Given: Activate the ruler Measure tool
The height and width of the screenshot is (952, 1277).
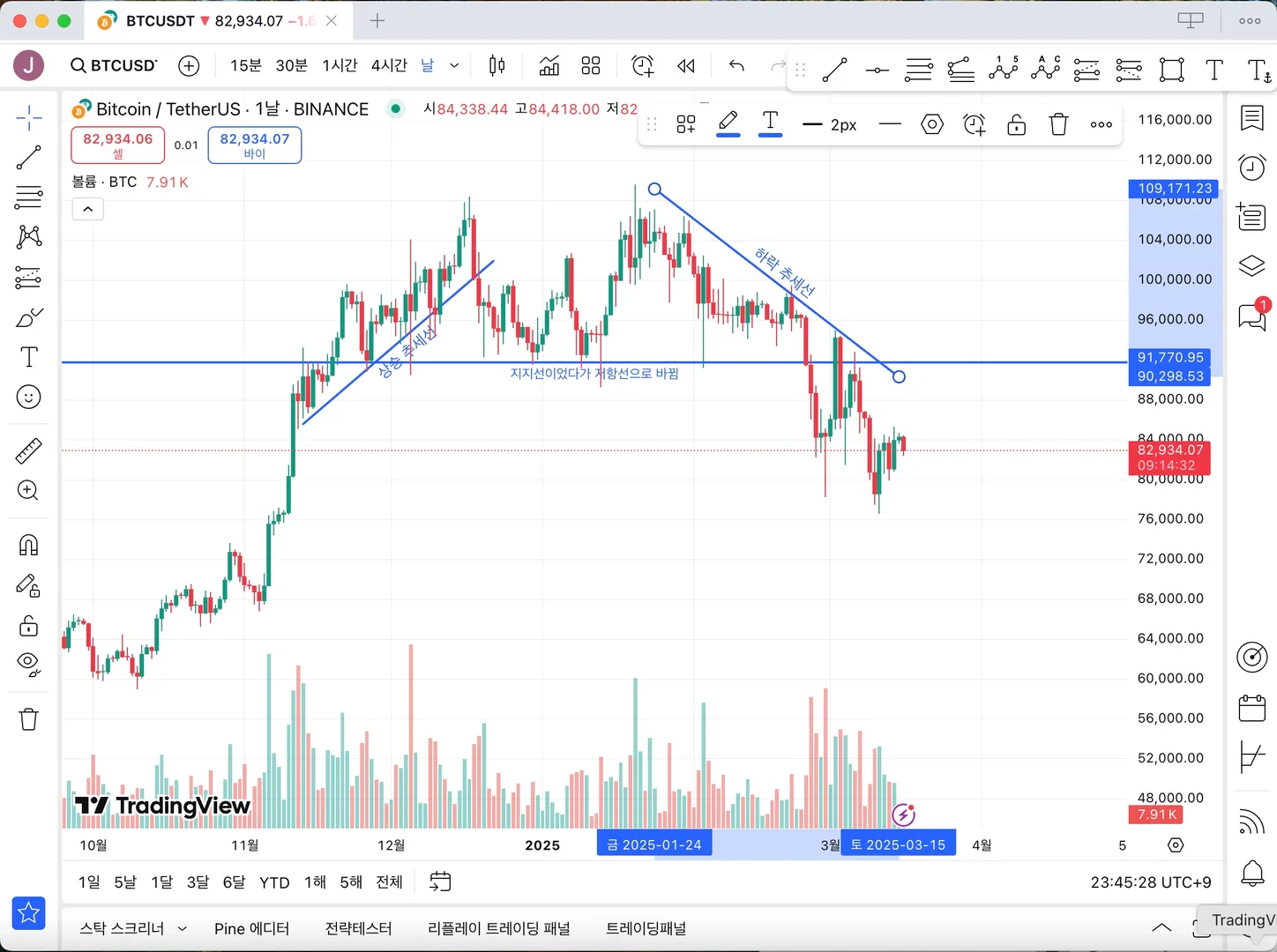Looking at the screenshot, I should 29,451.
